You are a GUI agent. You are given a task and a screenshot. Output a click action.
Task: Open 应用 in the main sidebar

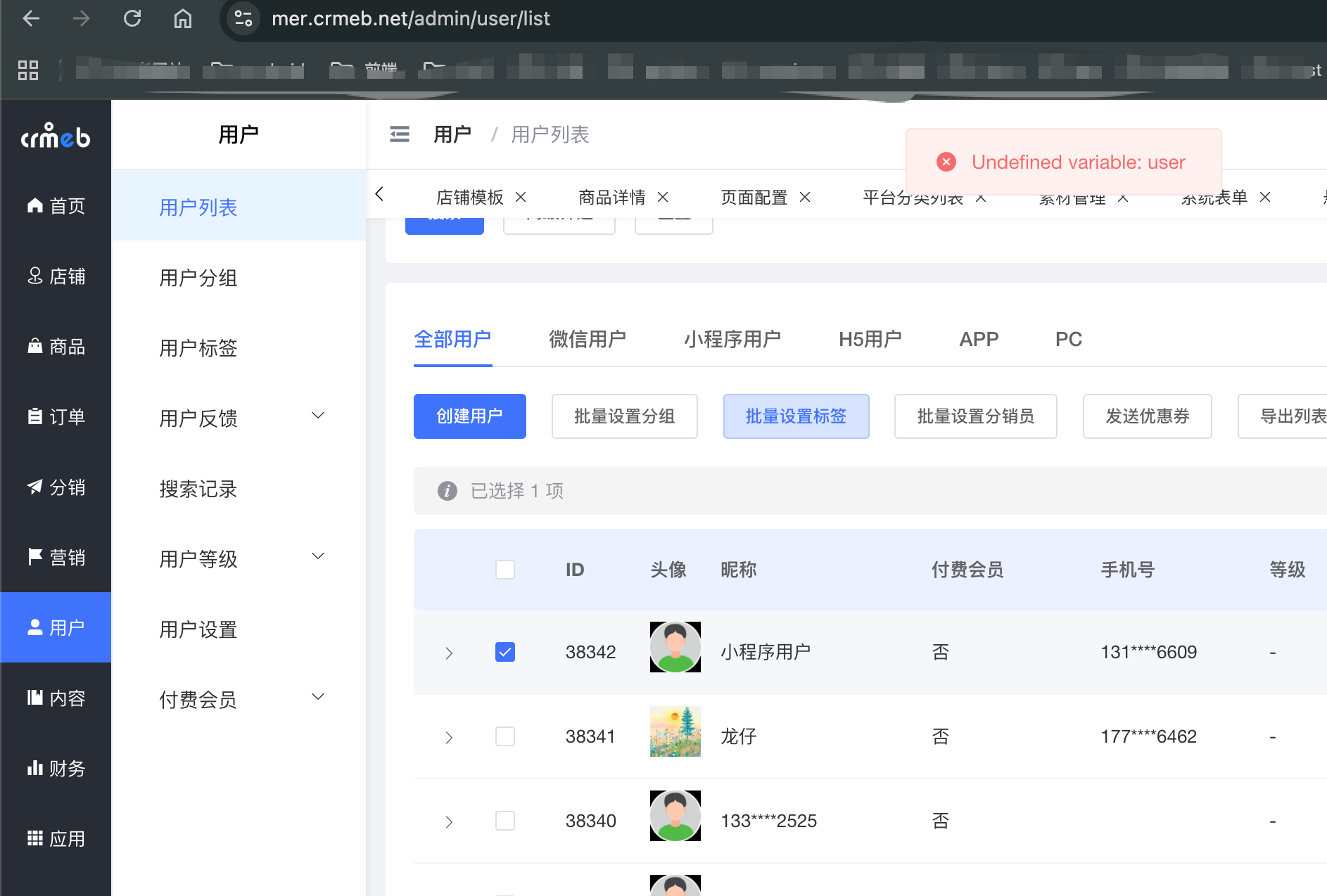(56, 838)
